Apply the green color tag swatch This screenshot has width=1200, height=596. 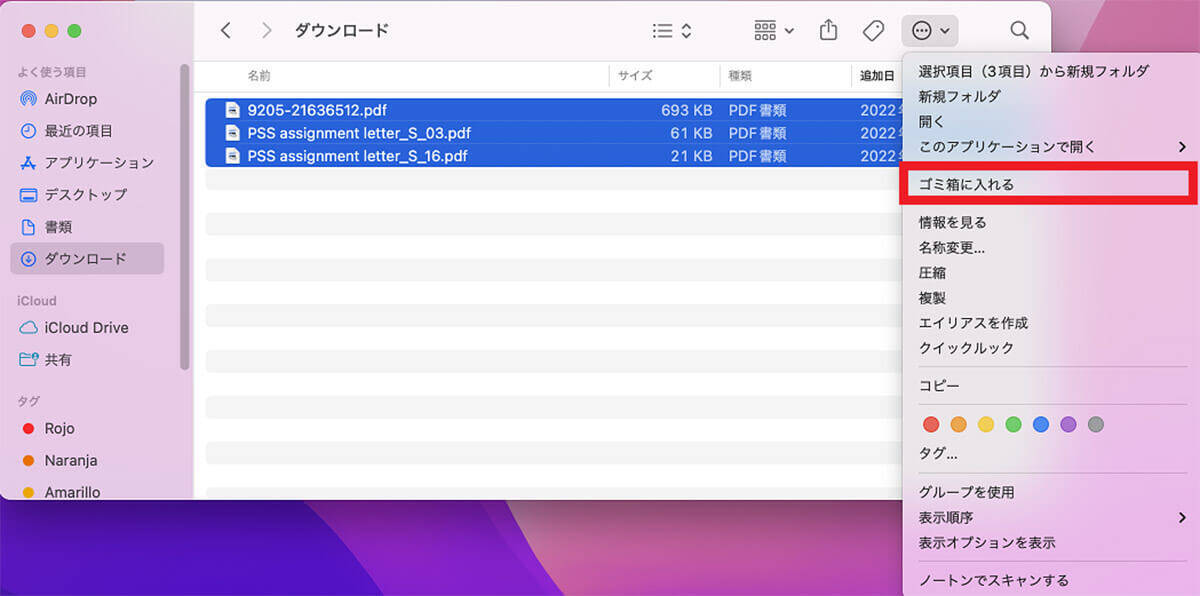click(x=1013, y=424)
